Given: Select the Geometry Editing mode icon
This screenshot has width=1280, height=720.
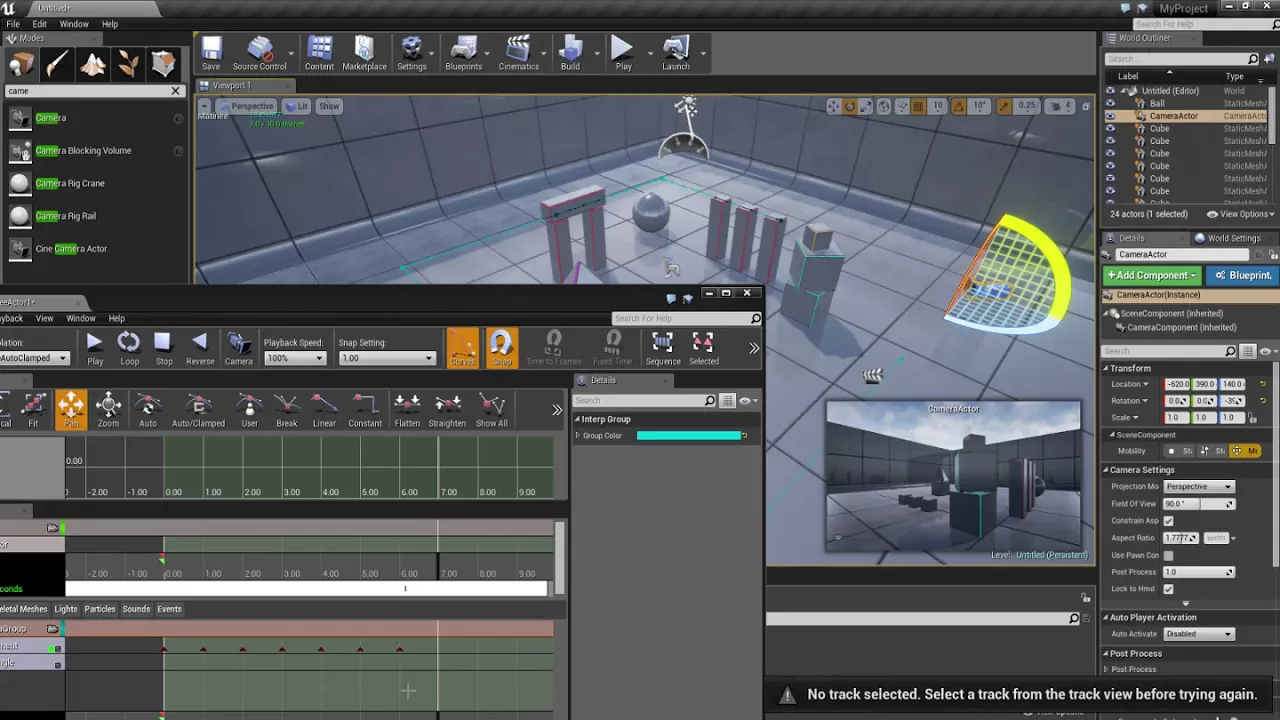Looking at the screenshot, I should [x=164, y=65].
